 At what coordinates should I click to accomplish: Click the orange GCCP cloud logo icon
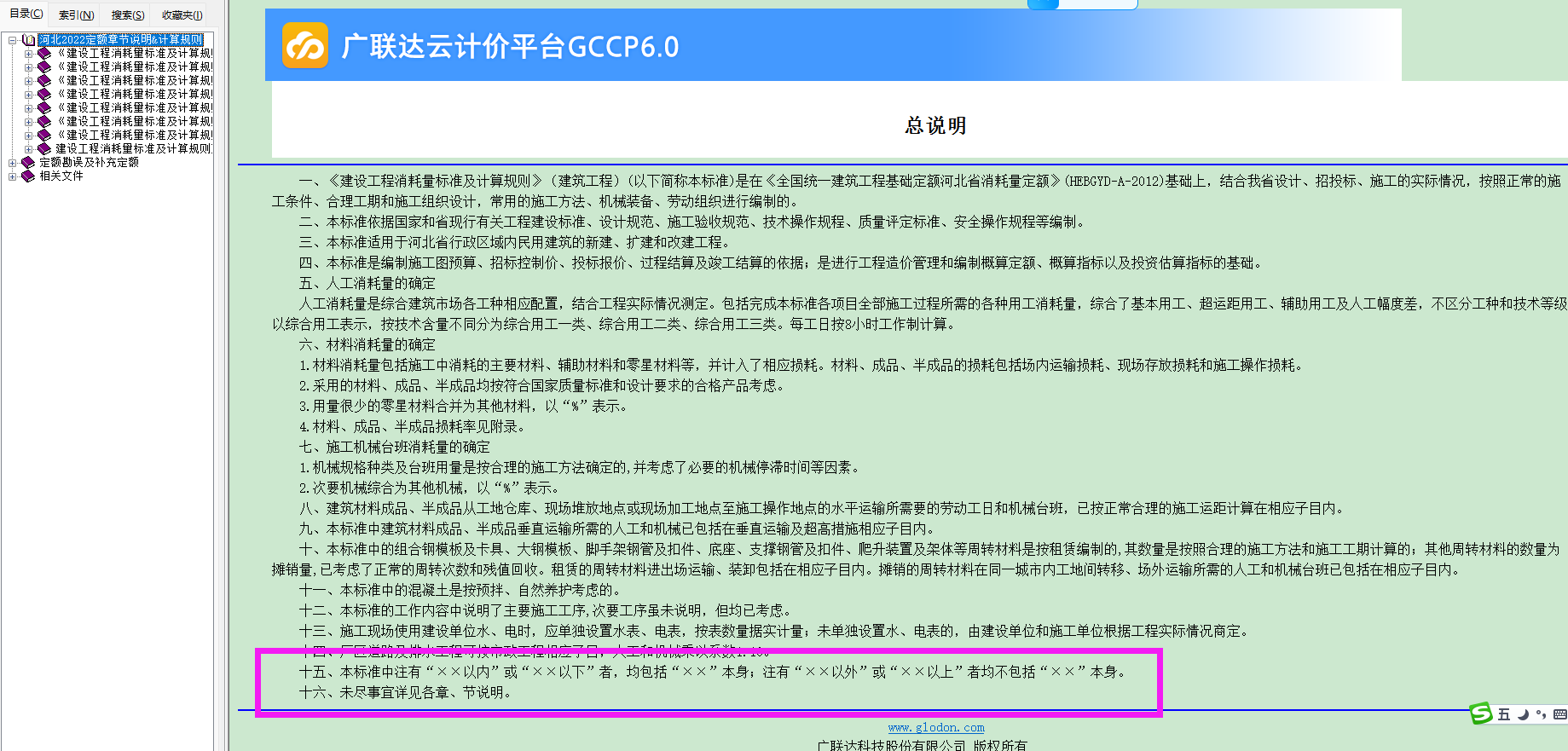pyautogui.click(x=305, y=45)
